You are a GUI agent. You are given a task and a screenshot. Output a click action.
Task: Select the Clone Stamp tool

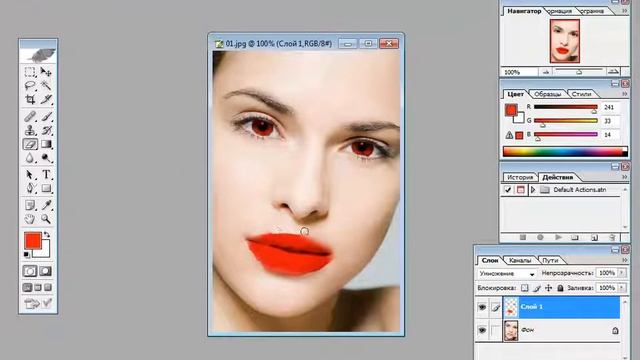(x=30, y=130)
